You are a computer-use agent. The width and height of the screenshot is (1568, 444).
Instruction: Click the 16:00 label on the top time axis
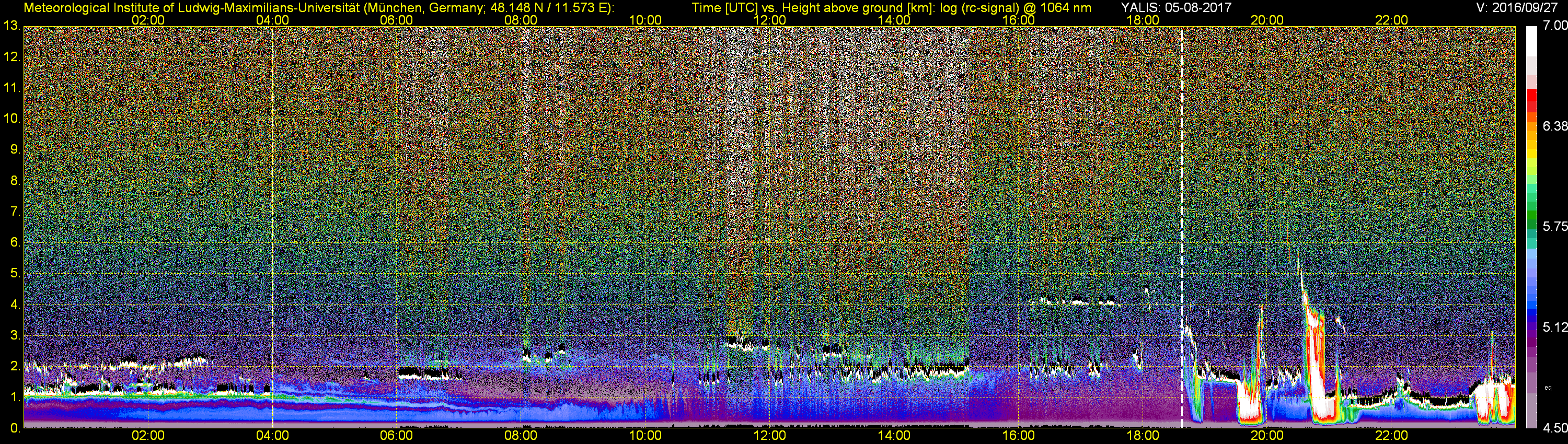point(1018,20)
